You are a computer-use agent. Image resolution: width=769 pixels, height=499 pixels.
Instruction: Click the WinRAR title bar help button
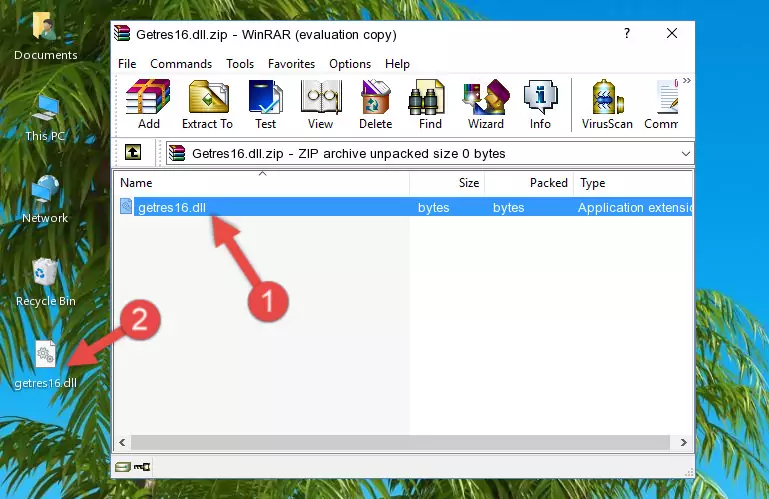click(x=627, y=33)
